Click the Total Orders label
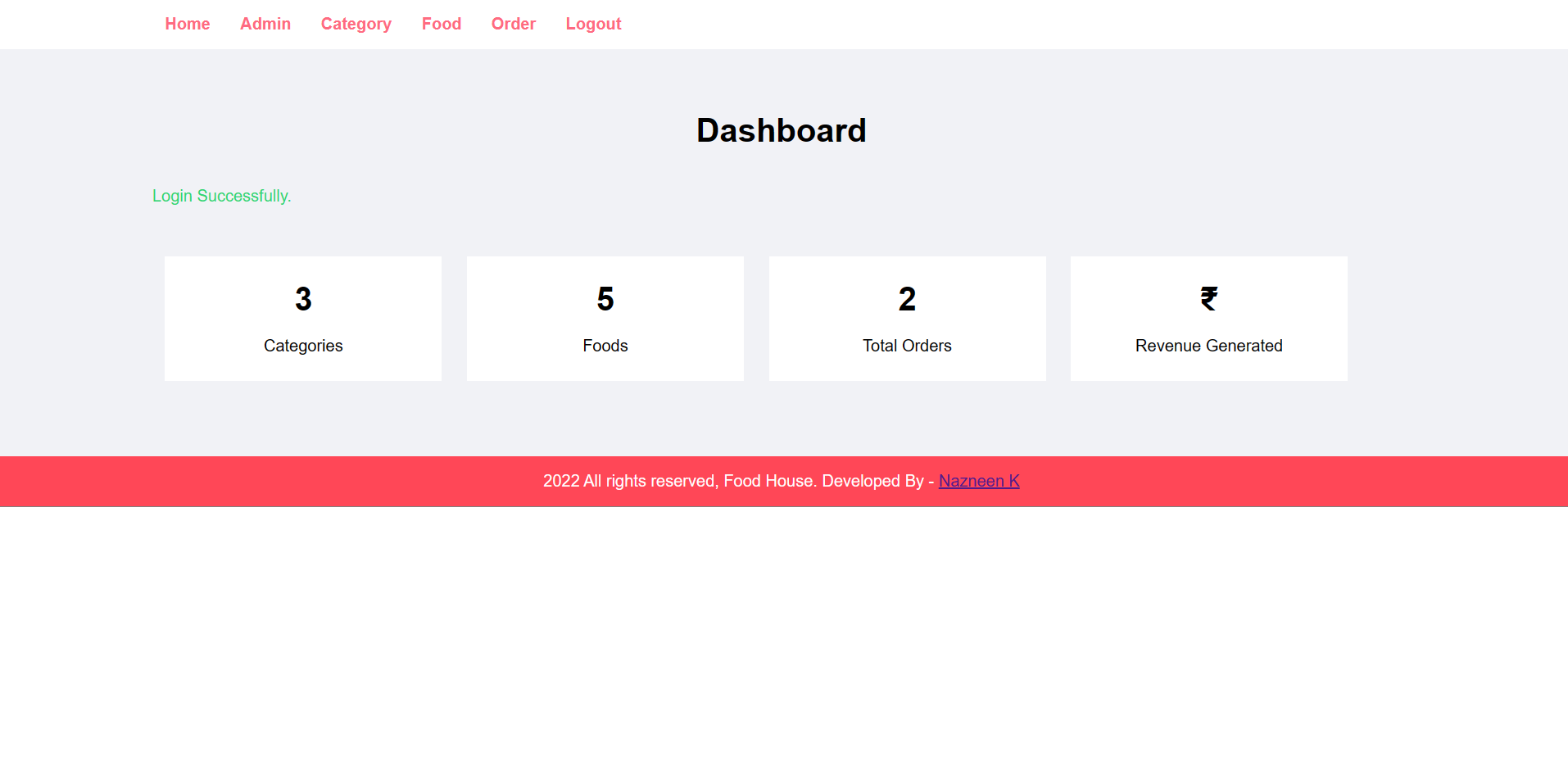Screen dimensions: 1568x761 pyautogui.click(x=907, y=346)
